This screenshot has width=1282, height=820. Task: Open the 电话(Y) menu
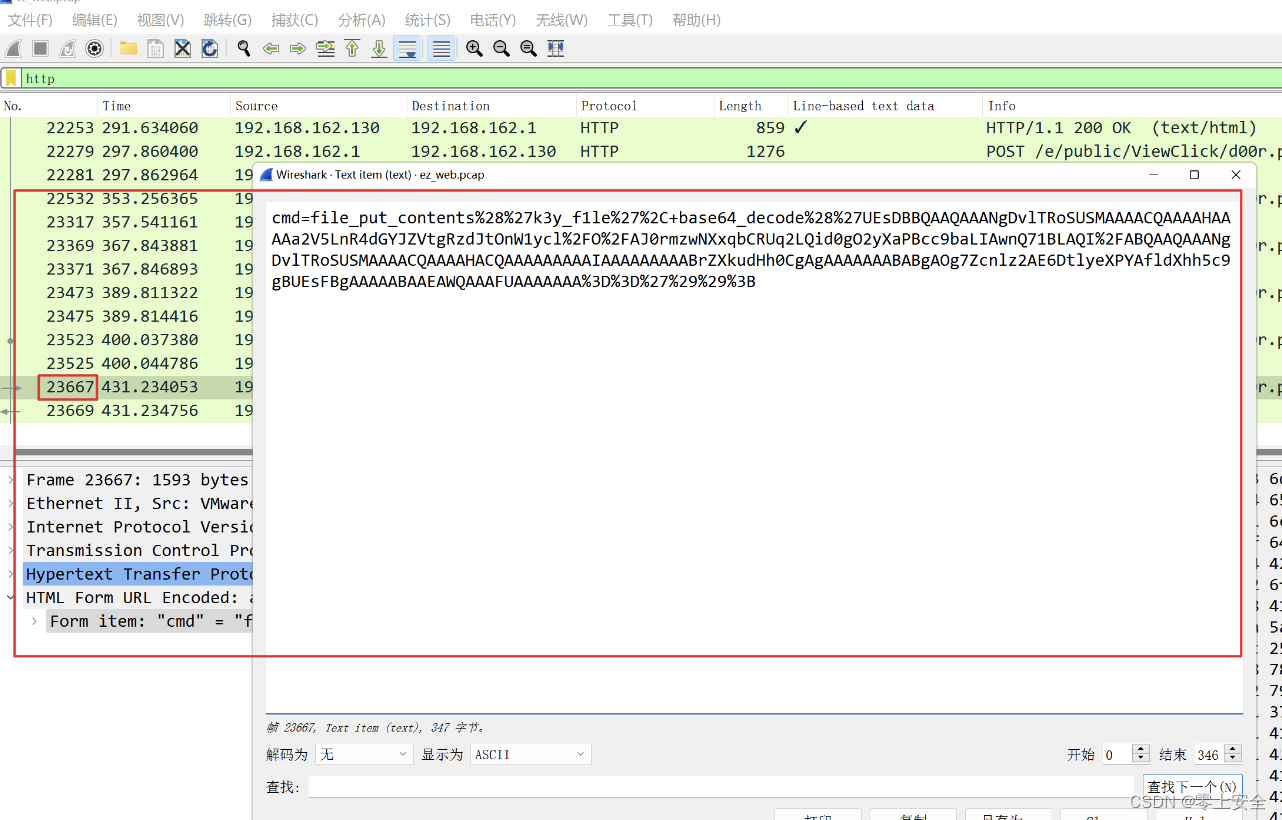click(x=493, y=20)
